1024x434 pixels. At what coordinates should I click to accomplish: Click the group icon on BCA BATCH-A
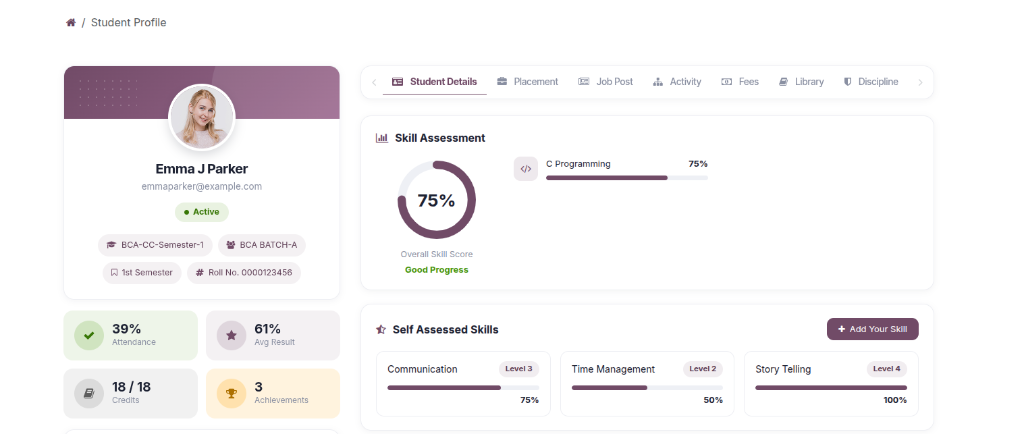coord(231,245)
